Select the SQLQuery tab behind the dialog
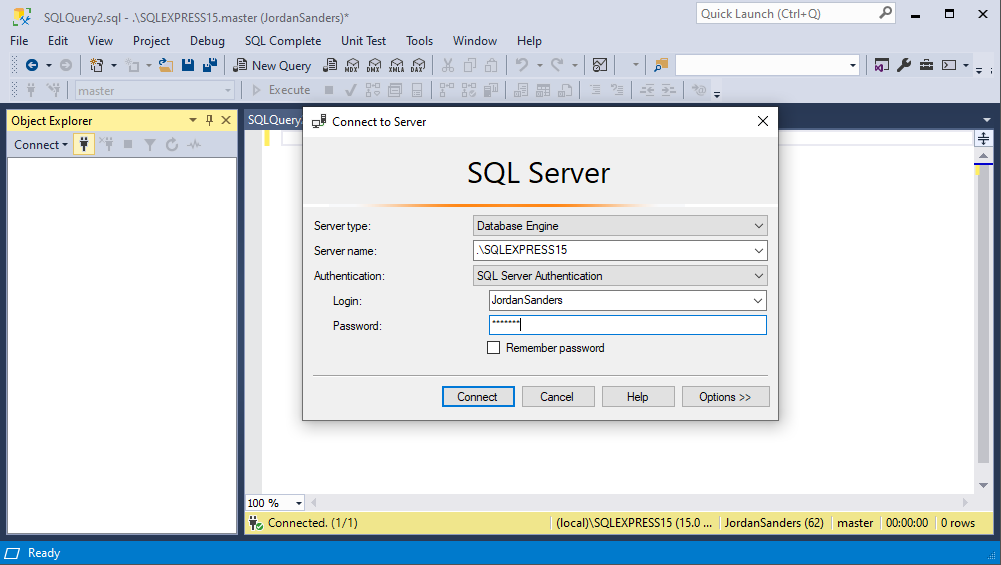The height and width of the screenshot is (565, 1001). (273, 120)
